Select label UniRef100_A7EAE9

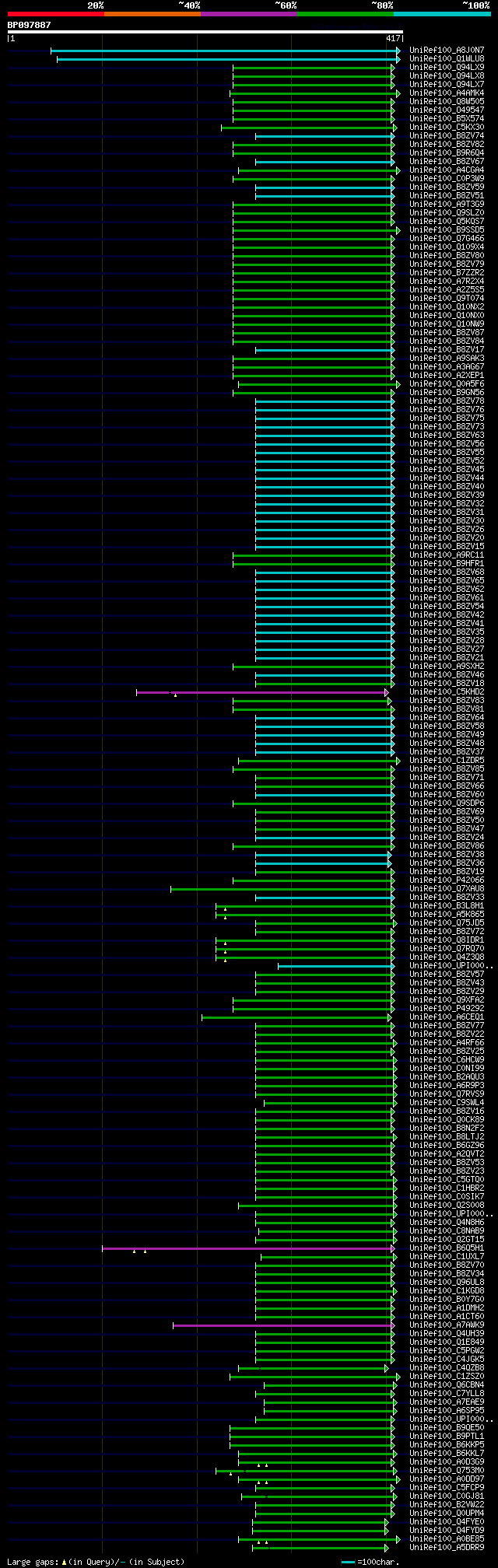[447, 1402]
